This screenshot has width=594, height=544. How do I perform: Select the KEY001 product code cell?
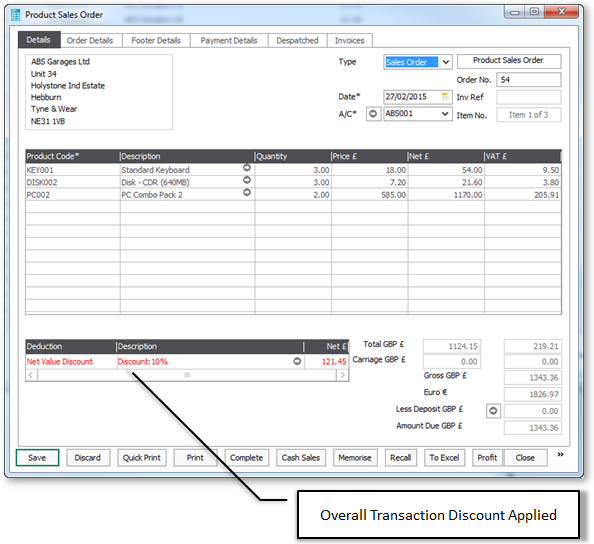coord(73,170)
